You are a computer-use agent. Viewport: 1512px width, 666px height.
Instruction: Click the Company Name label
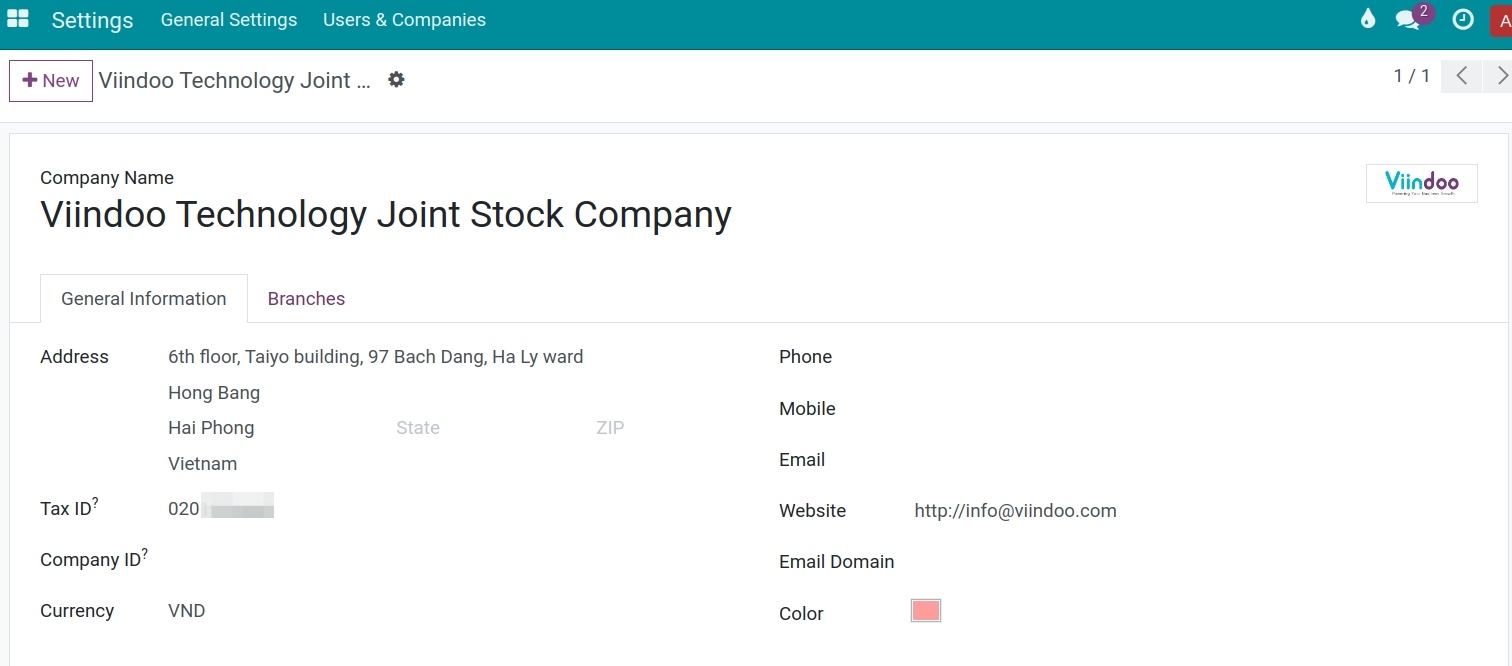coord(107,178)
